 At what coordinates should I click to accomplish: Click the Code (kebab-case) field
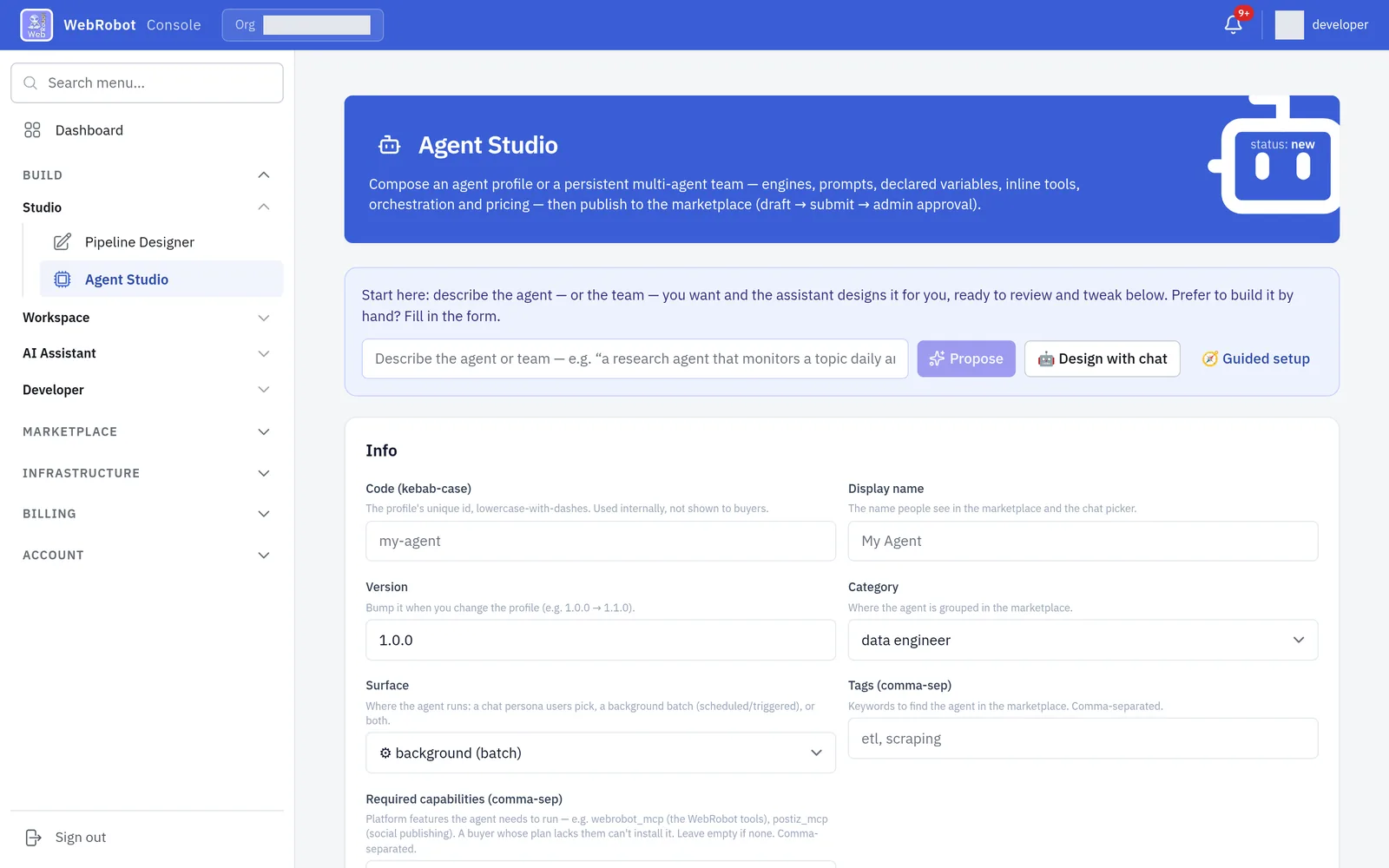600,541
